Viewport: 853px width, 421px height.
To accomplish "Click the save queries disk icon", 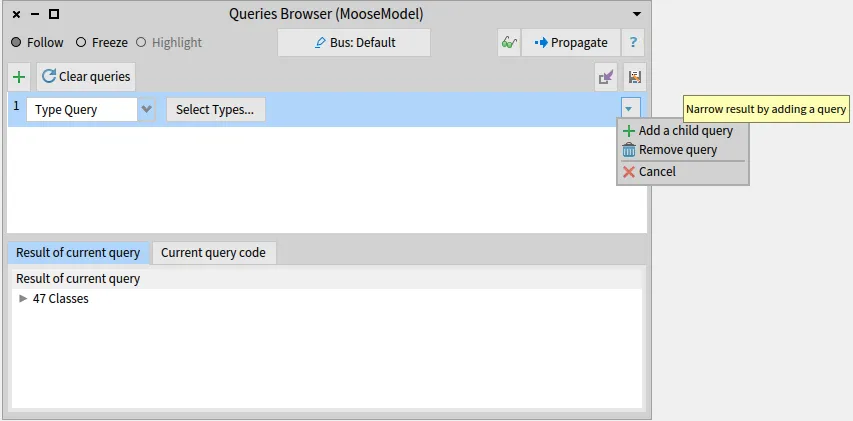I will (x=634, y=77).
